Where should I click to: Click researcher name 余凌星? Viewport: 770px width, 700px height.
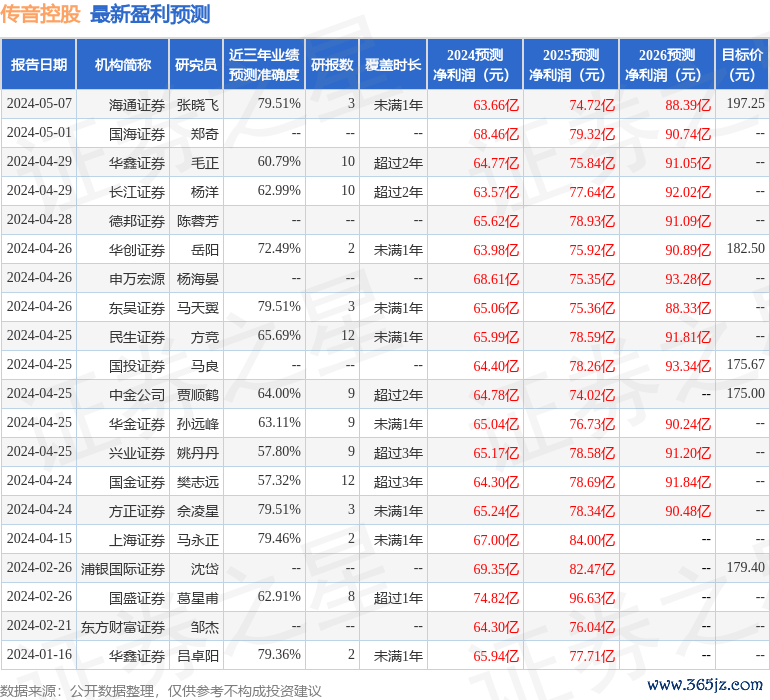[x=198, y=510]
